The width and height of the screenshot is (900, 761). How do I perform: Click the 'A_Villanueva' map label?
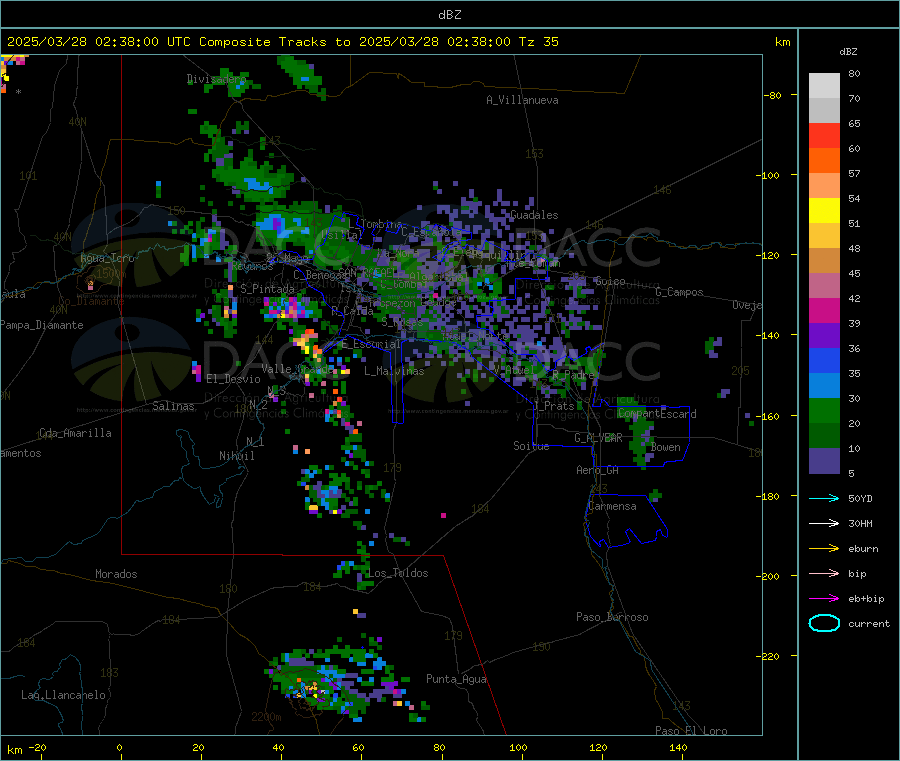tap(522, 100)
